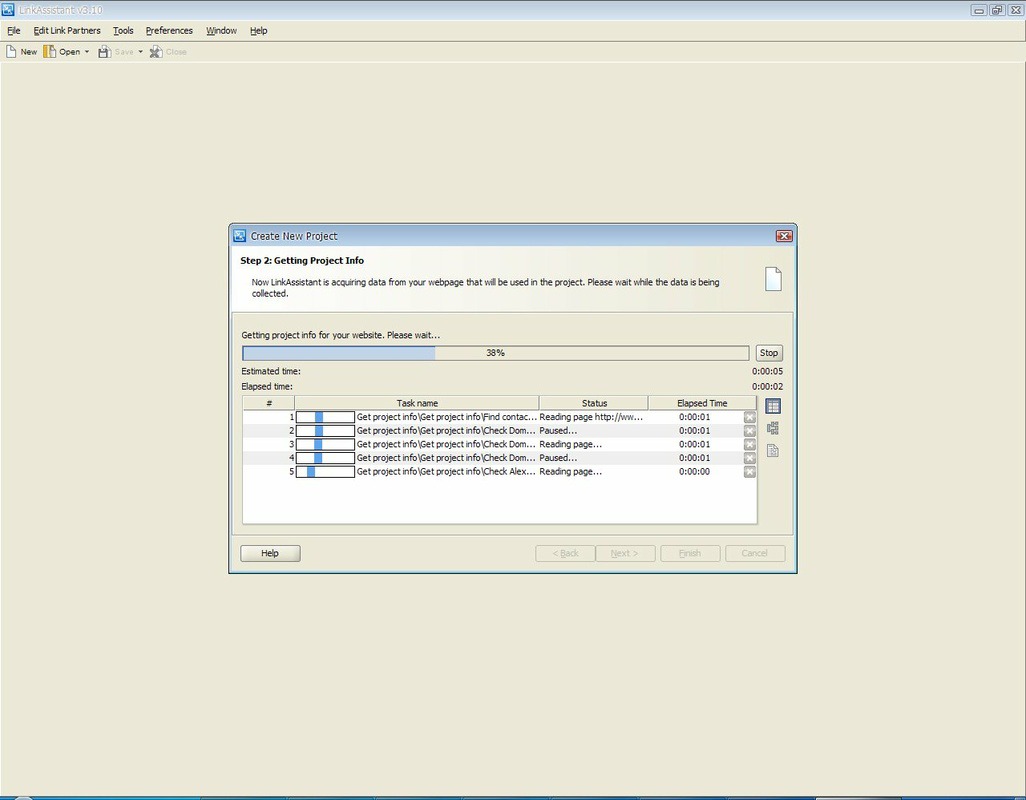Expand the Save dropdown arrow

[140, 52]
